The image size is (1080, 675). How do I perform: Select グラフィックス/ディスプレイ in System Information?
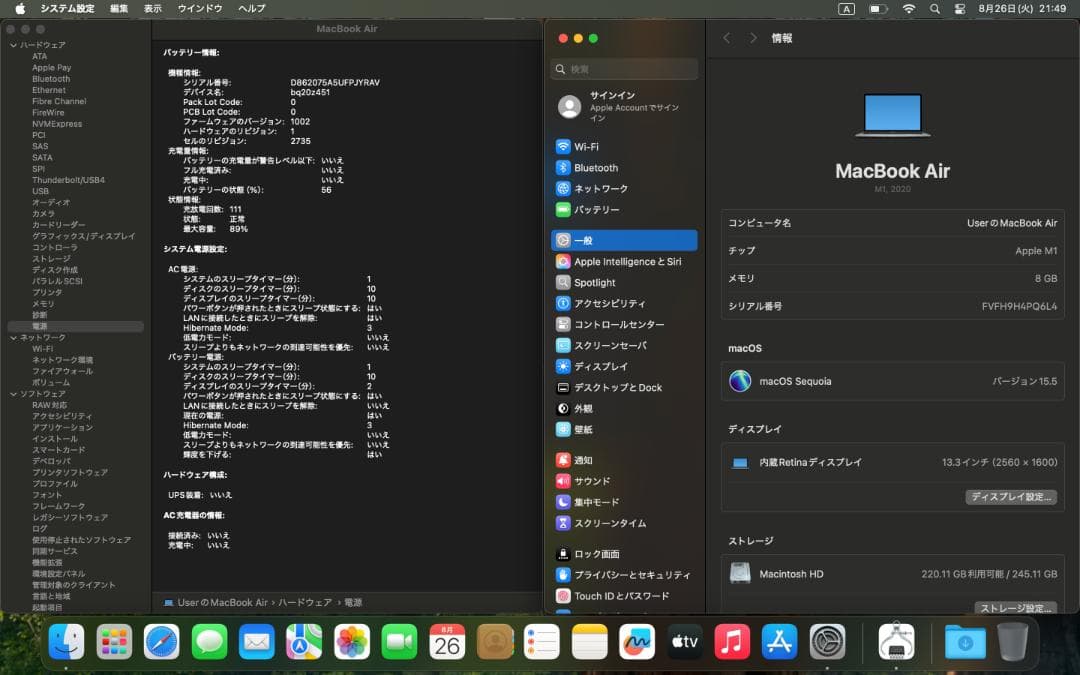(x=83, y=236)
